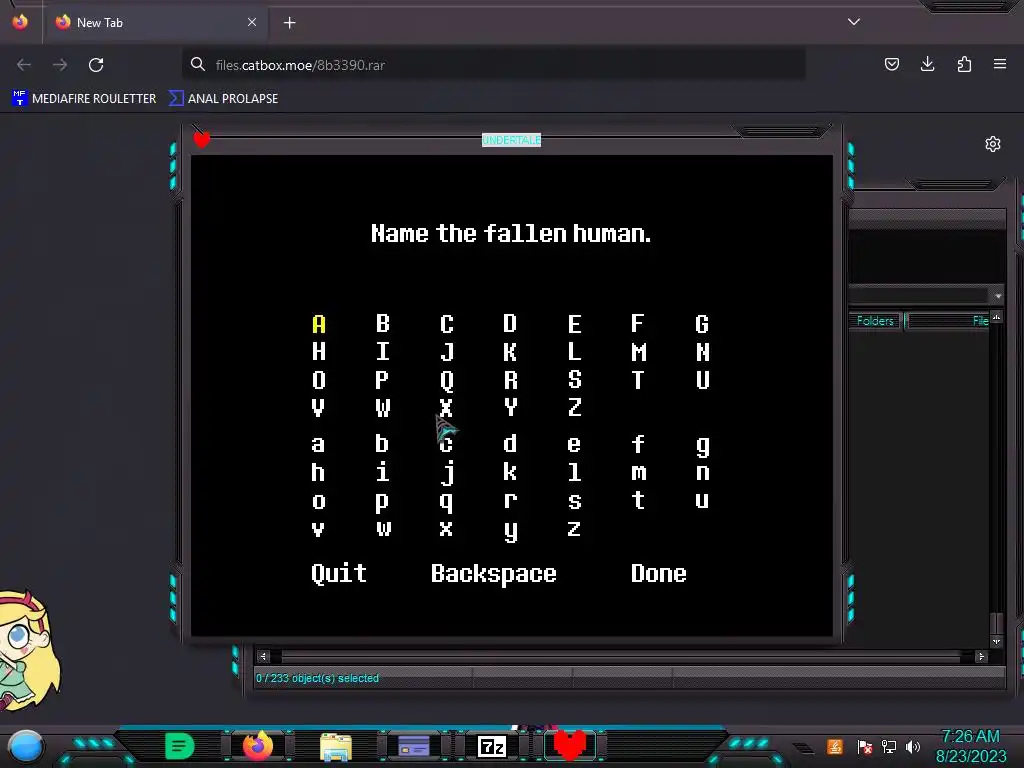Viewport: 1024px width, 768px height.
Task: Click the status bar '0 / 233 object(s) selected'
Action: coord(317,678)
